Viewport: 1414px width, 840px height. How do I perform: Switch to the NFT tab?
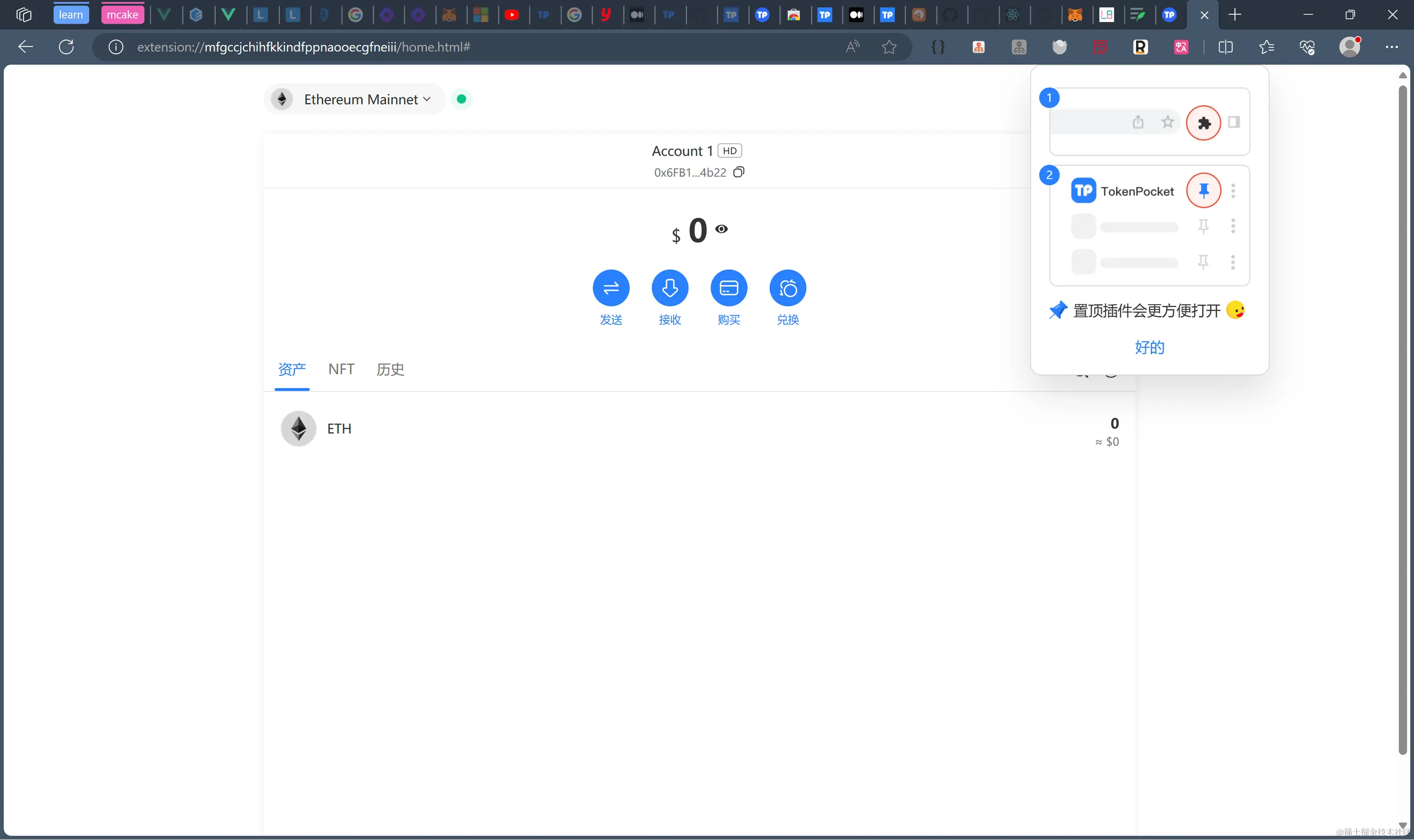pos(341,369)
